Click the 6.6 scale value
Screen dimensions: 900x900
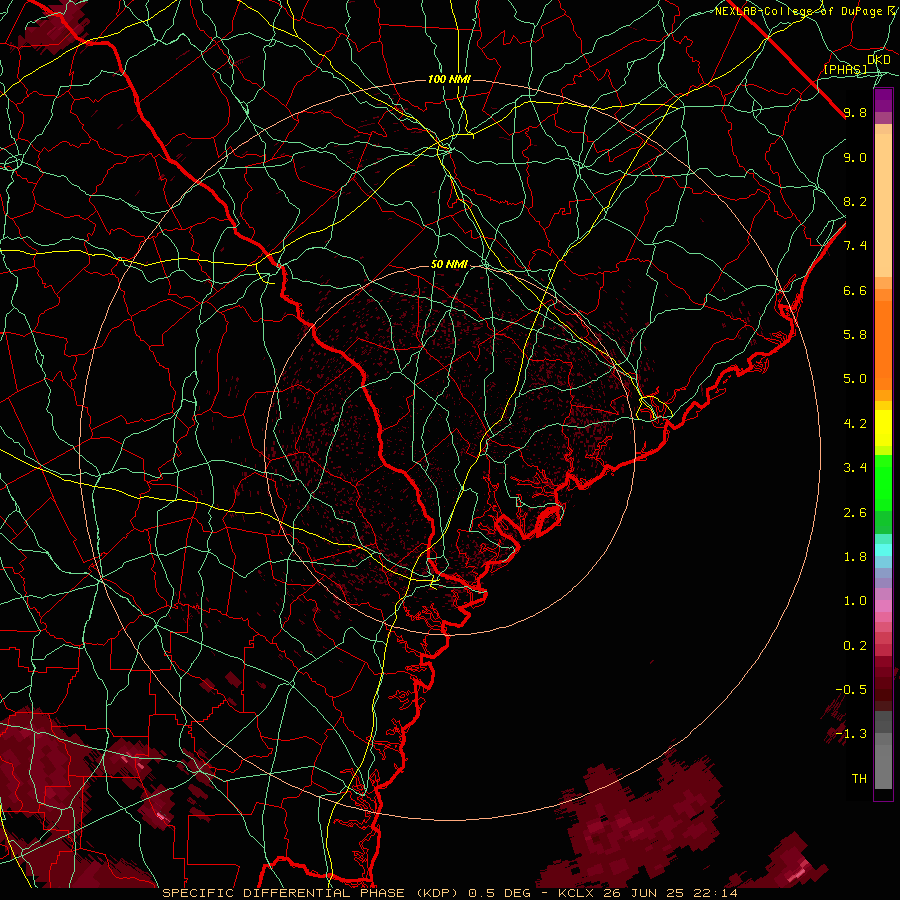(855, 290)
